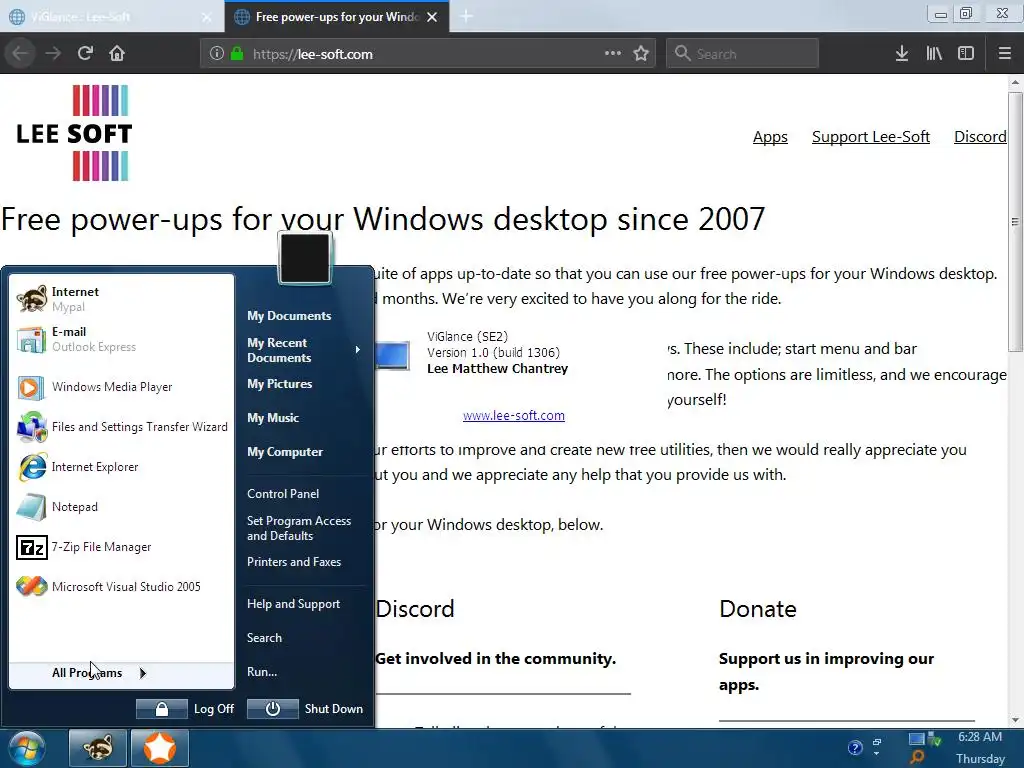Open page actions three-dot menu

tap(613, 53)
